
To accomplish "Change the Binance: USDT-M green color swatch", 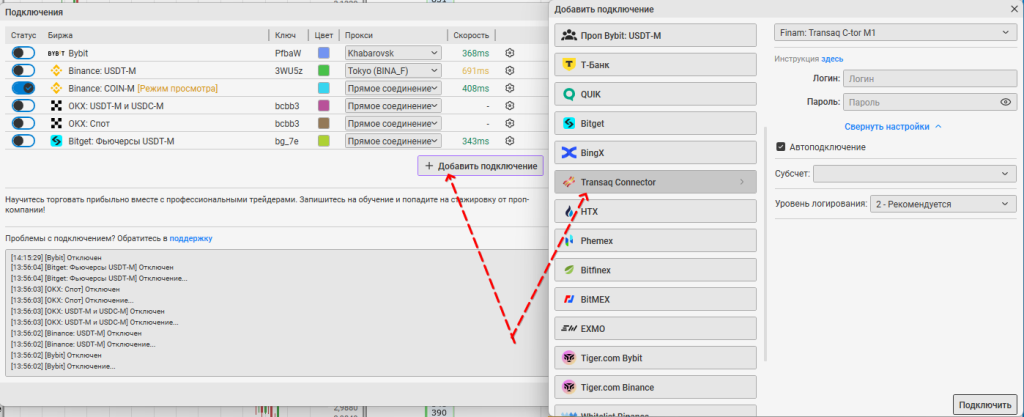I will (x=323, y=70).
